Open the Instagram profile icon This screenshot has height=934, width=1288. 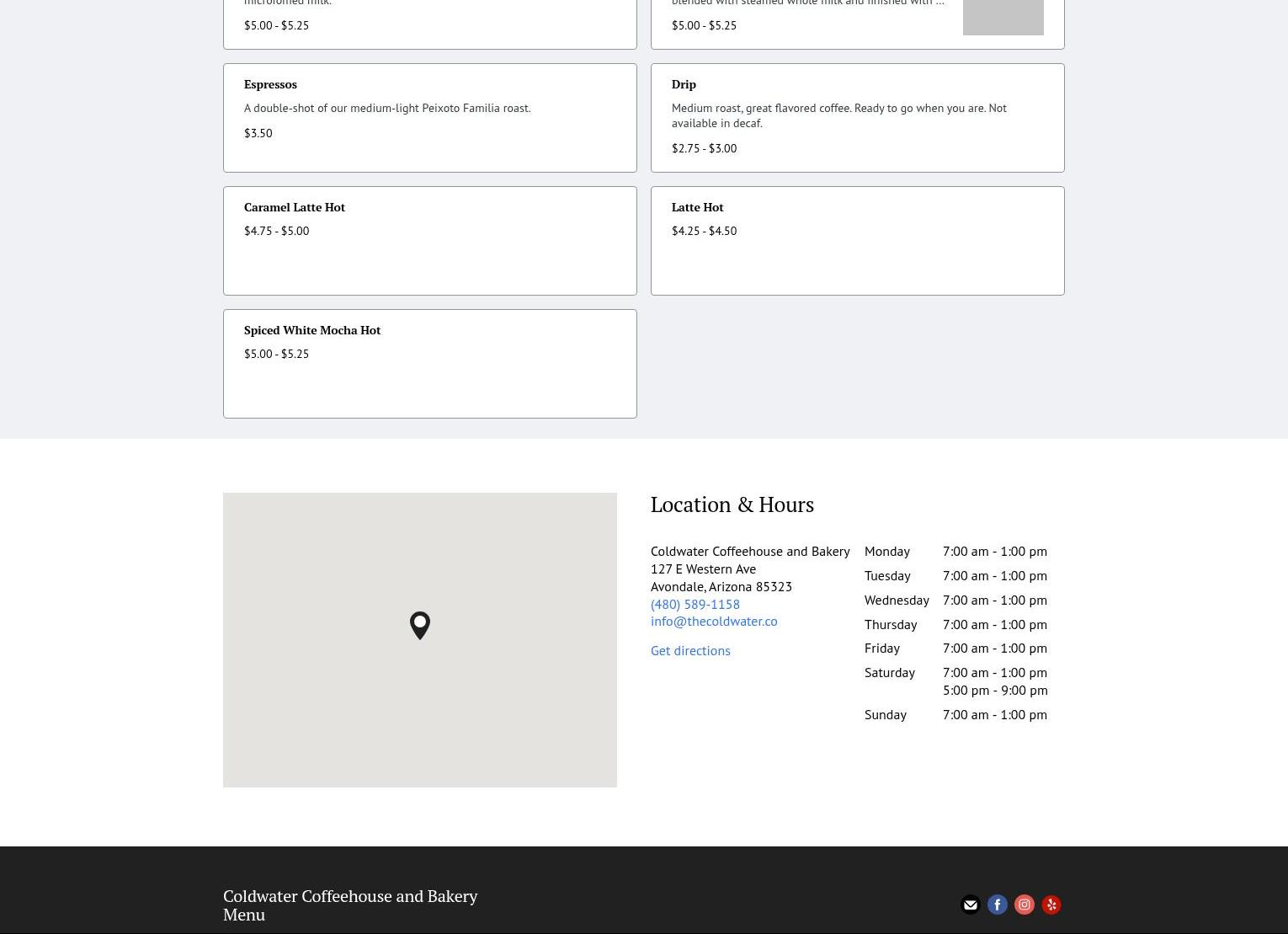tap(1024, 905)
